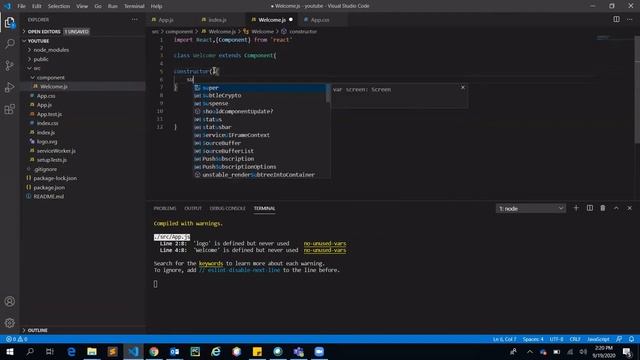Change the JavaScript language mode
The height and width of the screenshot is (360, 640).
[x=598, y=339]
